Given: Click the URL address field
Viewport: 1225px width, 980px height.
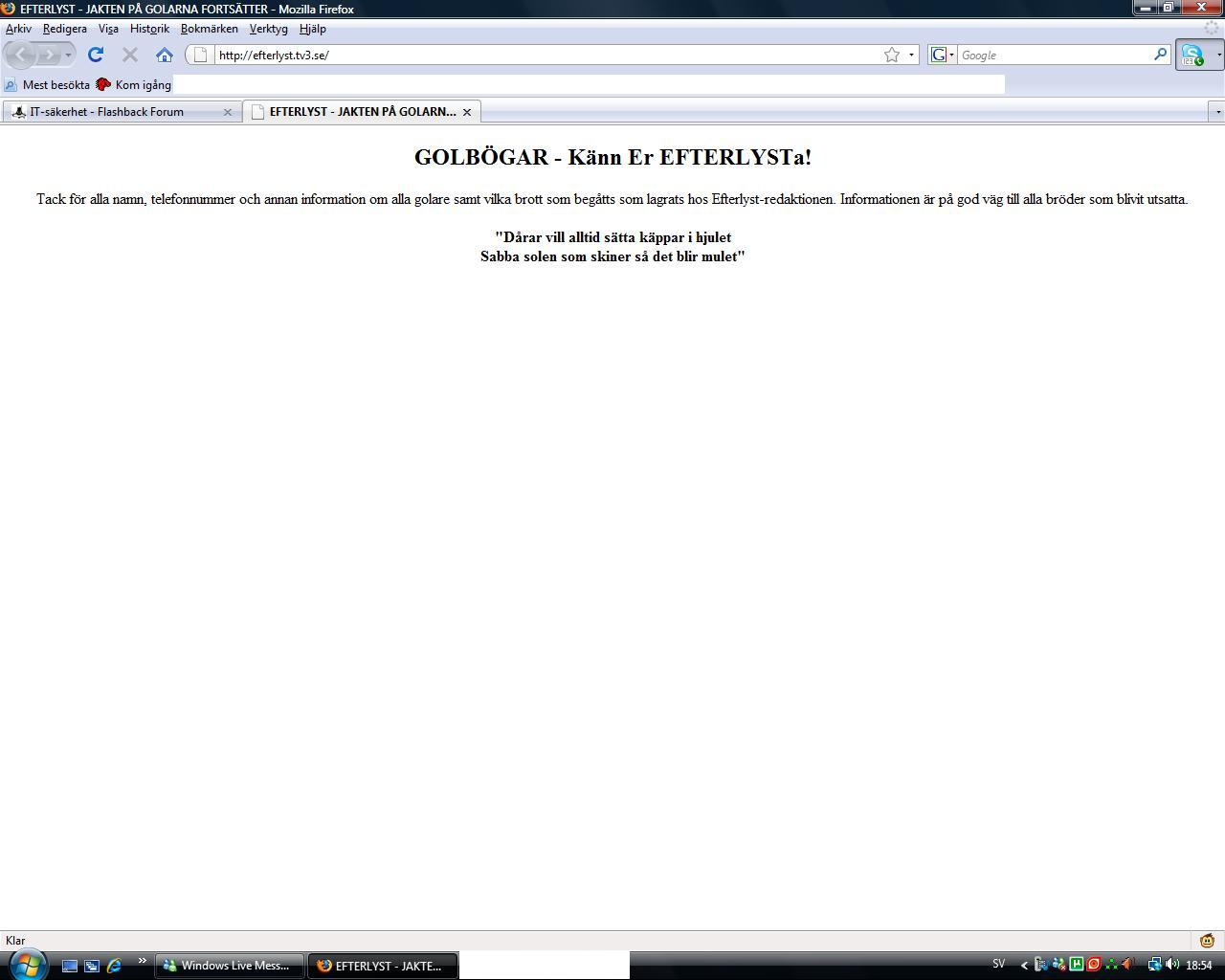Looking at the screenshot, I should point(546,55).
